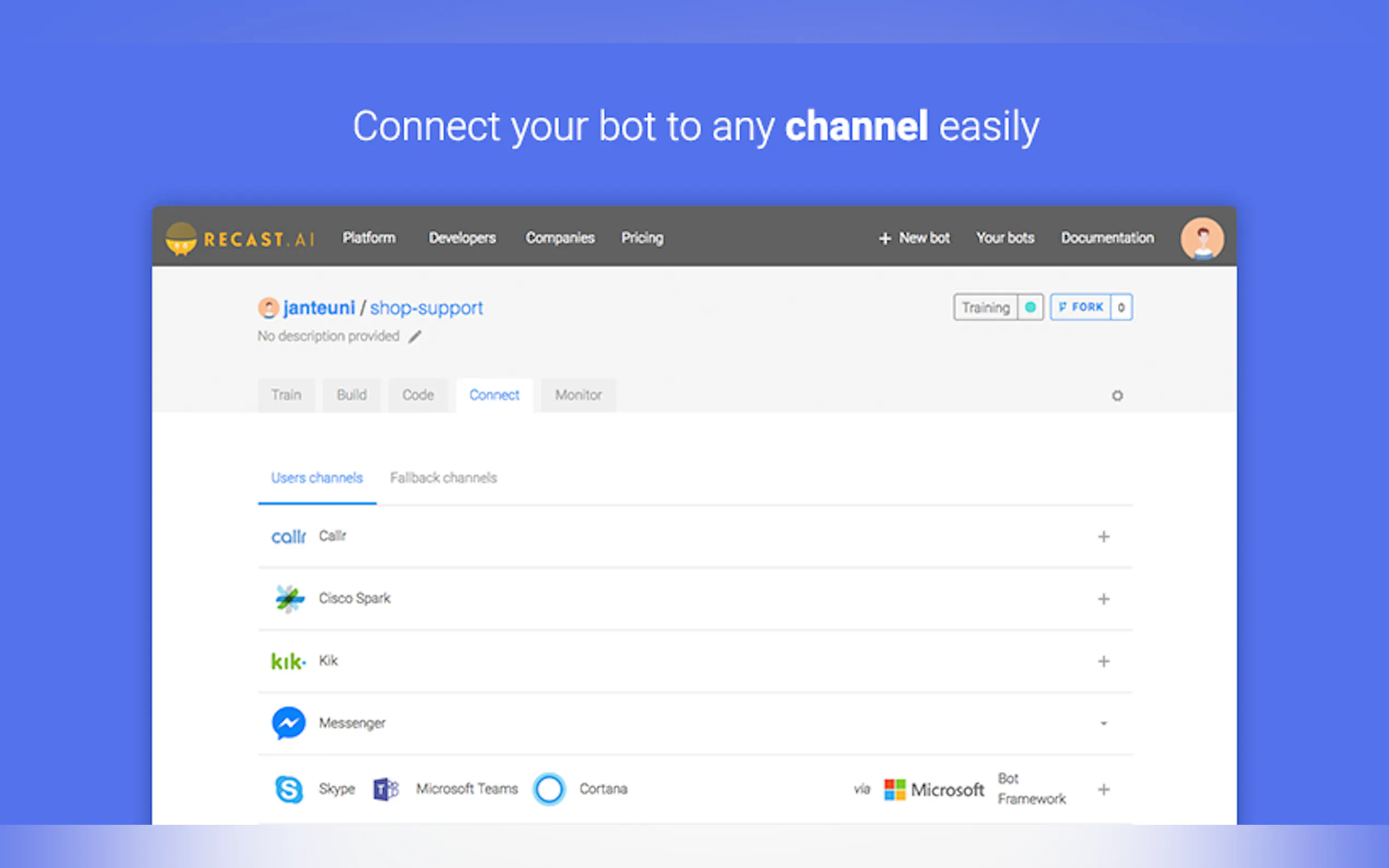1389x868 pixels.
Task: Expand the Cisco Spark channel row
Action: point(1103,599)
